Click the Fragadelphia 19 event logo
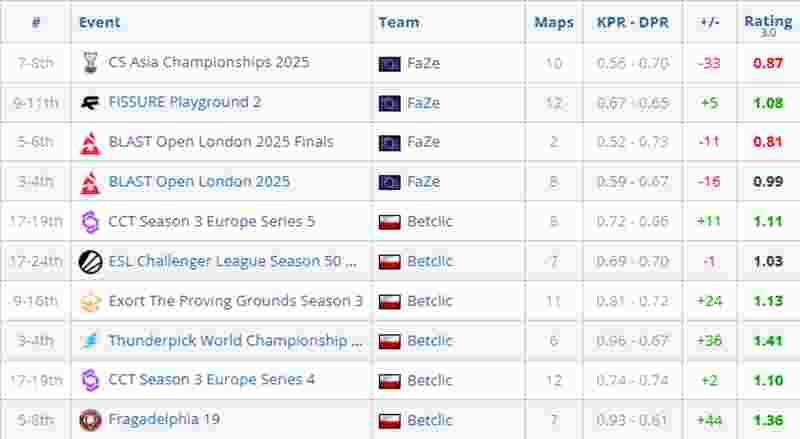The image size is (800, 439). coord(90,420)
